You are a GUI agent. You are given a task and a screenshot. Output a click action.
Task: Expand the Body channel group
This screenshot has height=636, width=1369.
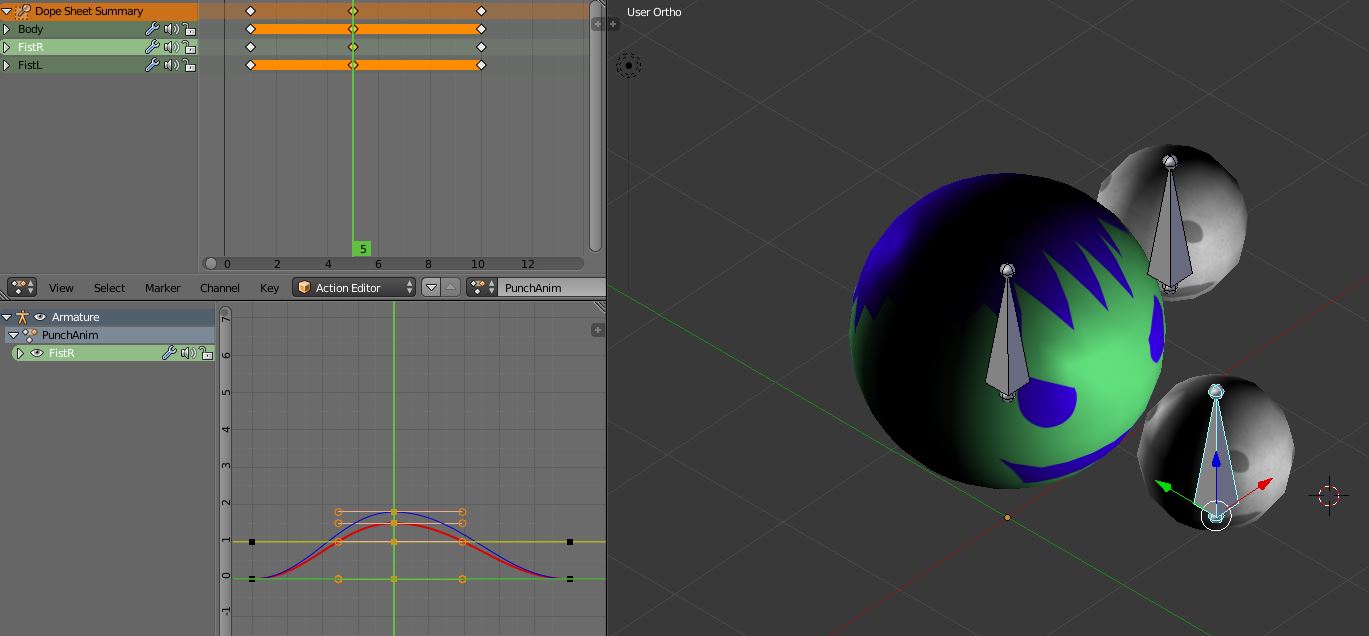pyautogui.click(x=7, y=29)
